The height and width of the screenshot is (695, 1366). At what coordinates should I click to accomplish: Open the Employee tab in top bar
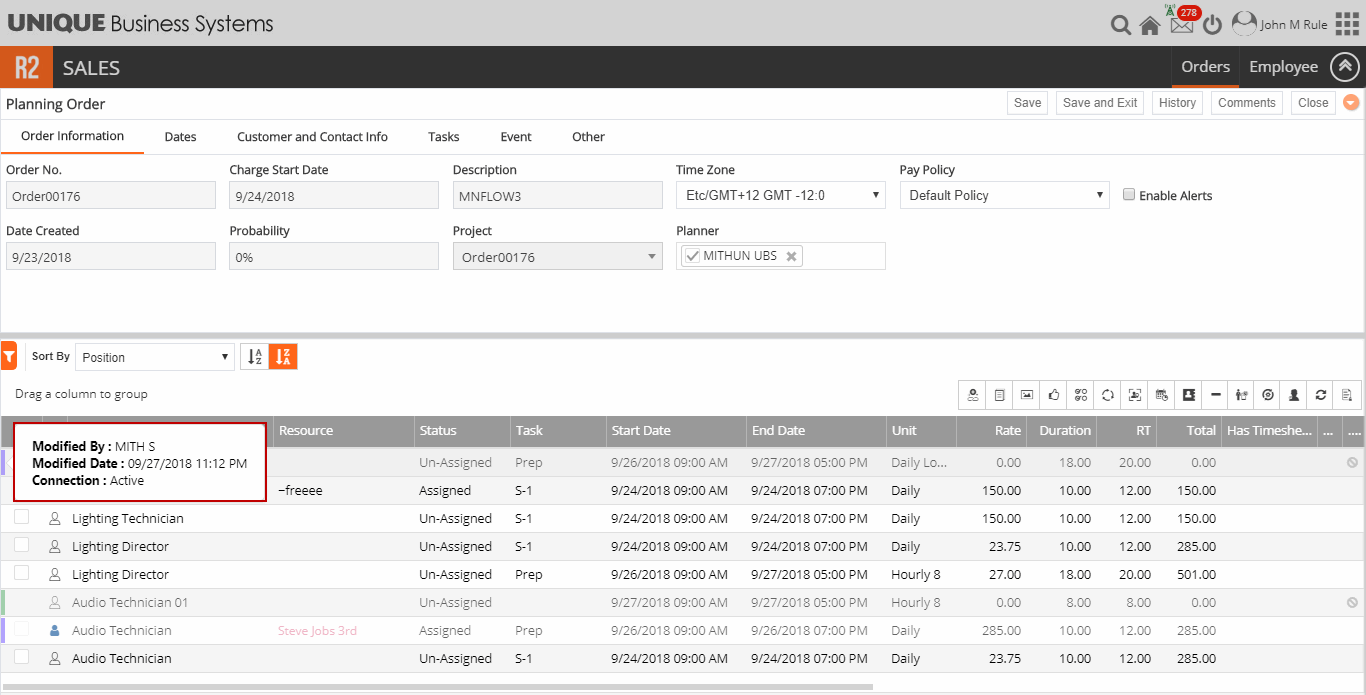coord(1283,67)
